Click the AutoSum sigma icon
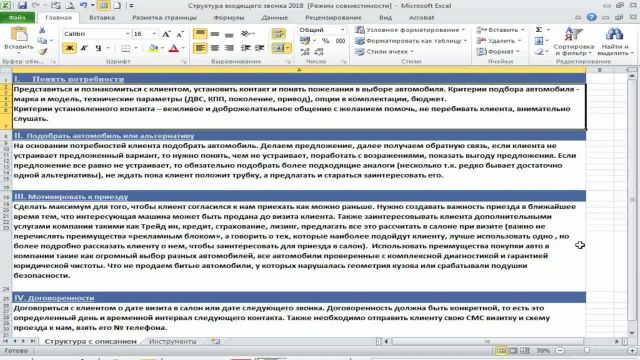Viewport: 640px width, 360px height. (x=539, y=30)
